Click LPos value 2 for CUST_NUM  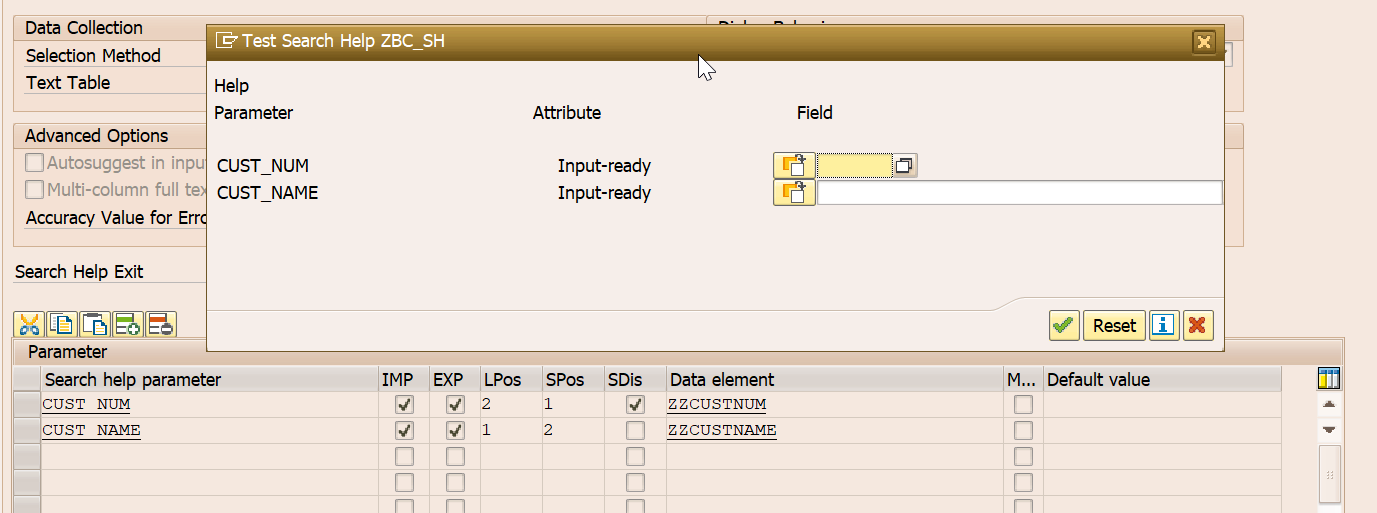[510, 405]
